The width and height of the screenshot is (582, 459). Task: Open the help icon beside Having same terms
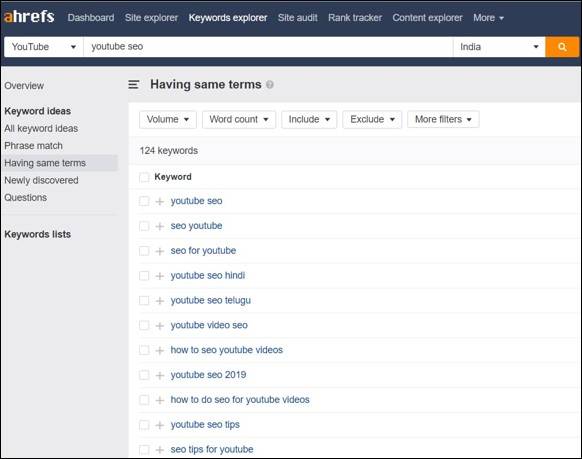(270, 85)
